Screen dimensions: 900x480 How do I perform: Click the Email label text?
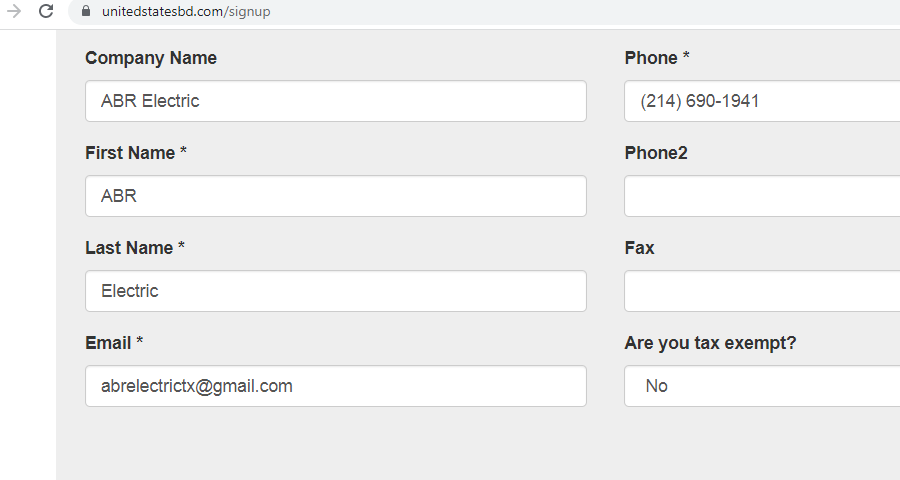108,343
